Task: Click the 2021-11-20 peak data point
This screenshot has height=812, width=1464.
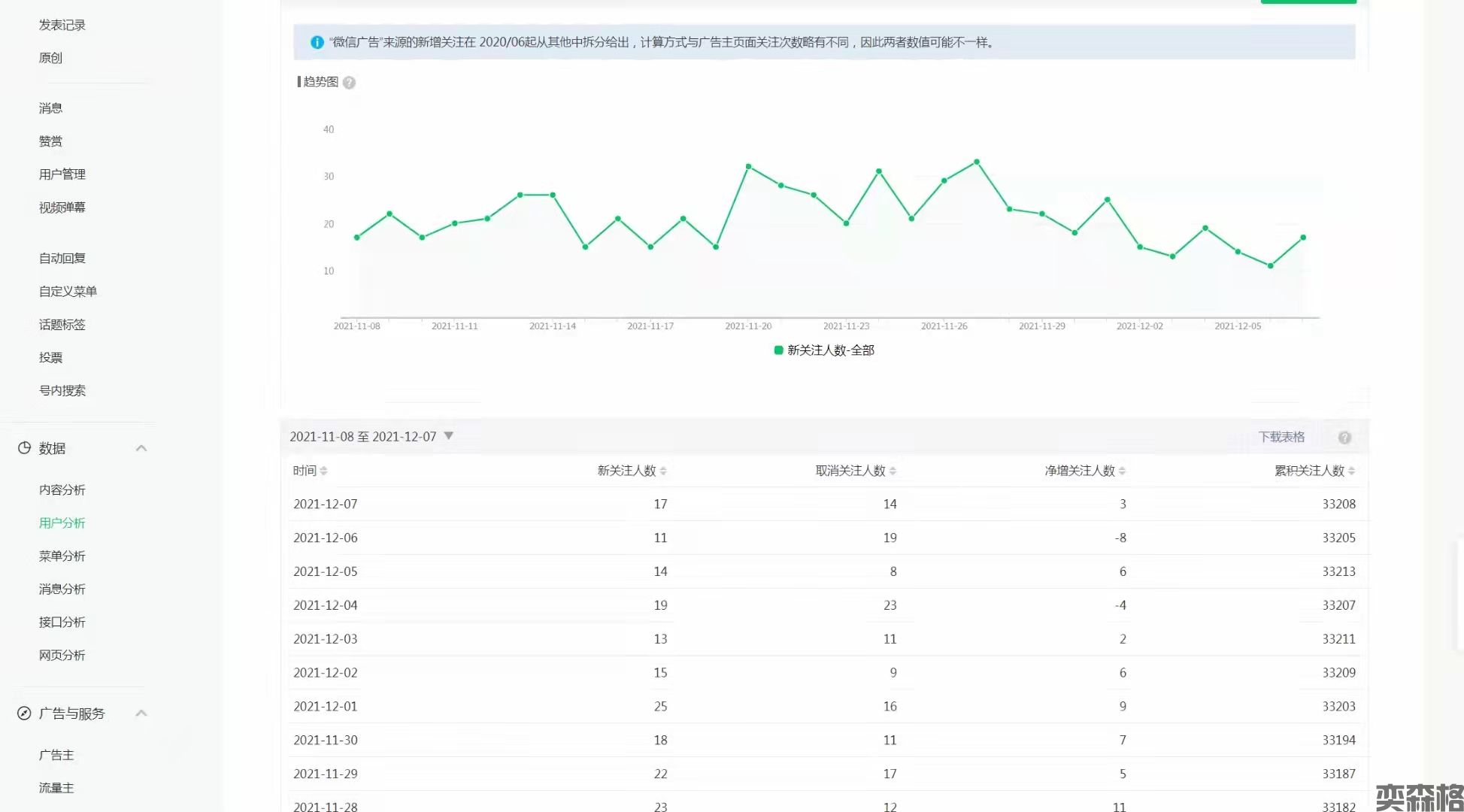Action: (748, 166)
